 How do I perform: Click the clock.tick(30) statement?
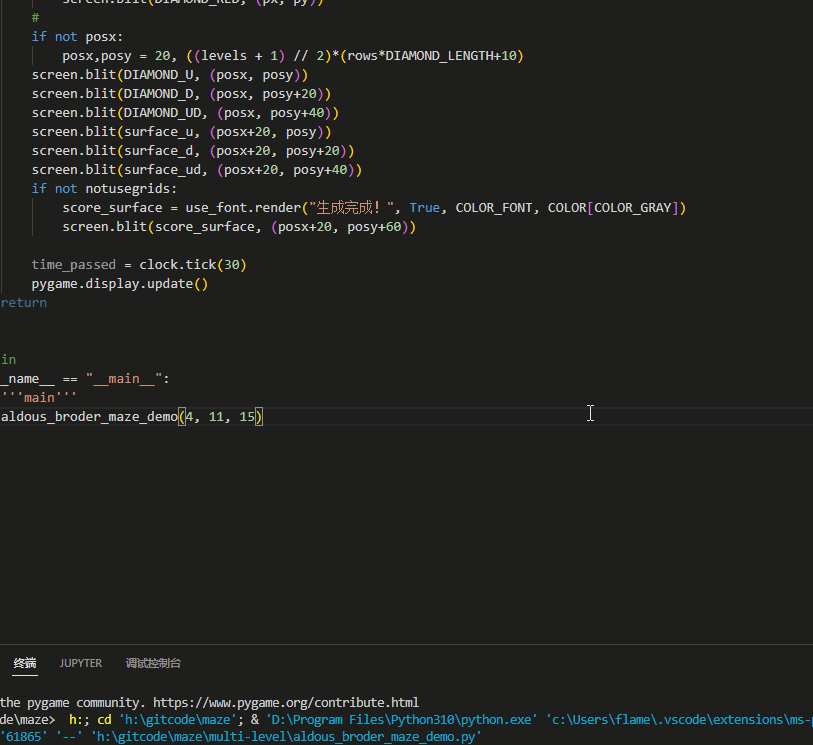193,265
